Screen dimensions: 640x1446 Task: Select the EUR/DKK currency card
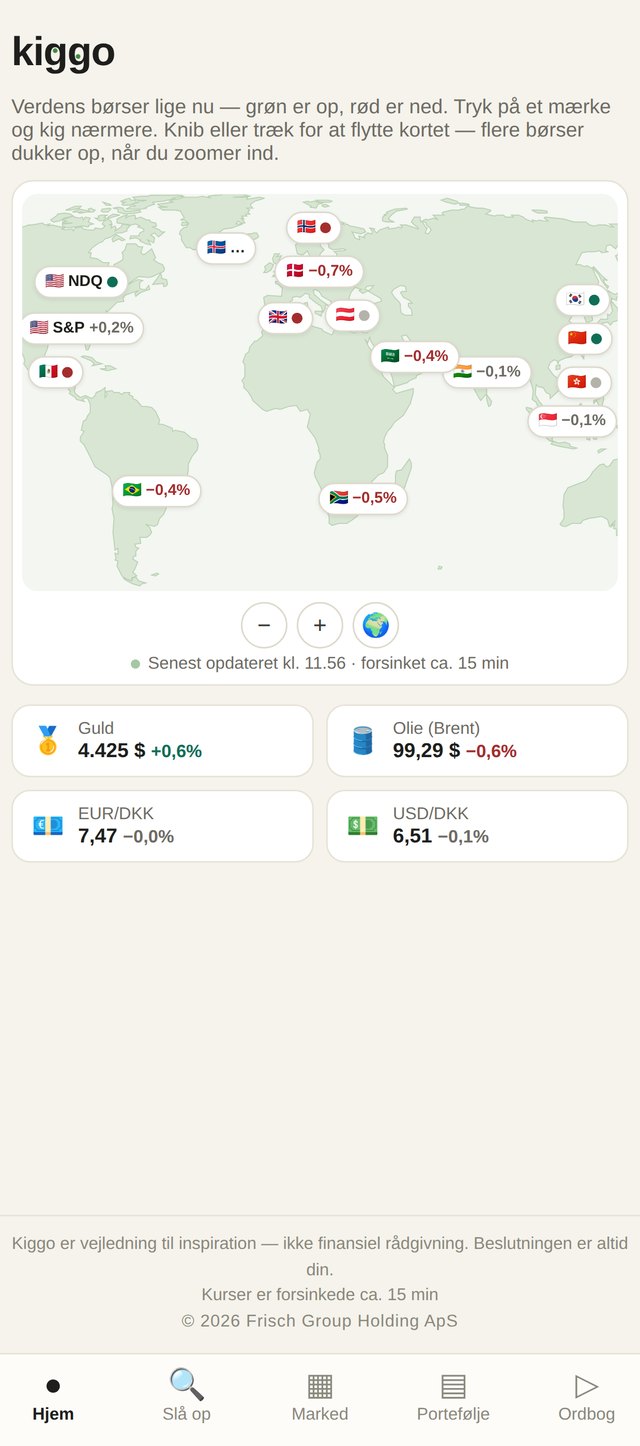(x=163, y=826)
